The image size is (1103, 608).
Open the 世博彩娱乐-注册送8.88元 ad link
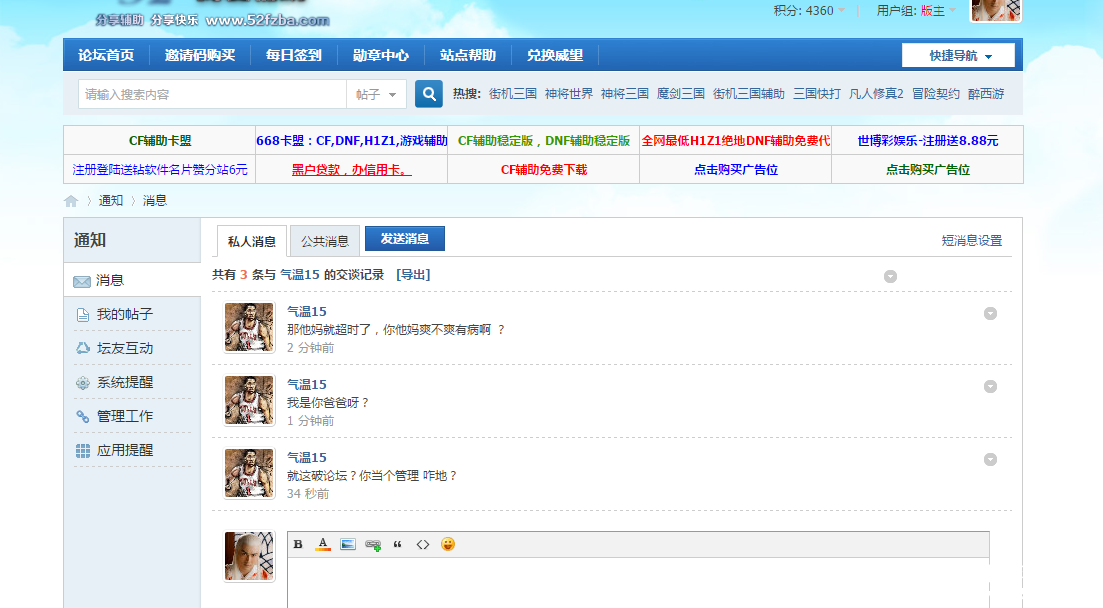point(928,141)
